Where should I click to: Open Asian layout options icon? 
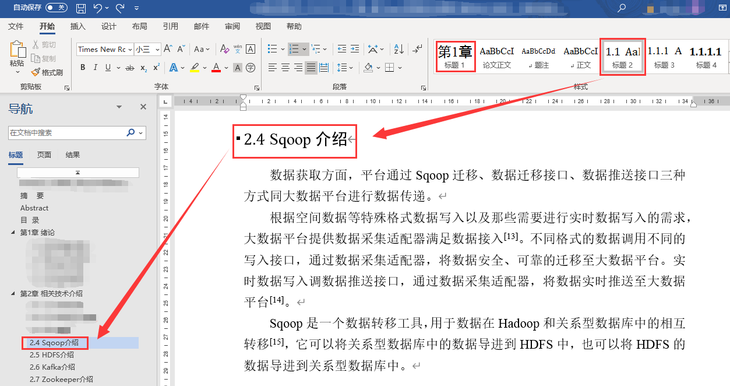coord(373,49)
